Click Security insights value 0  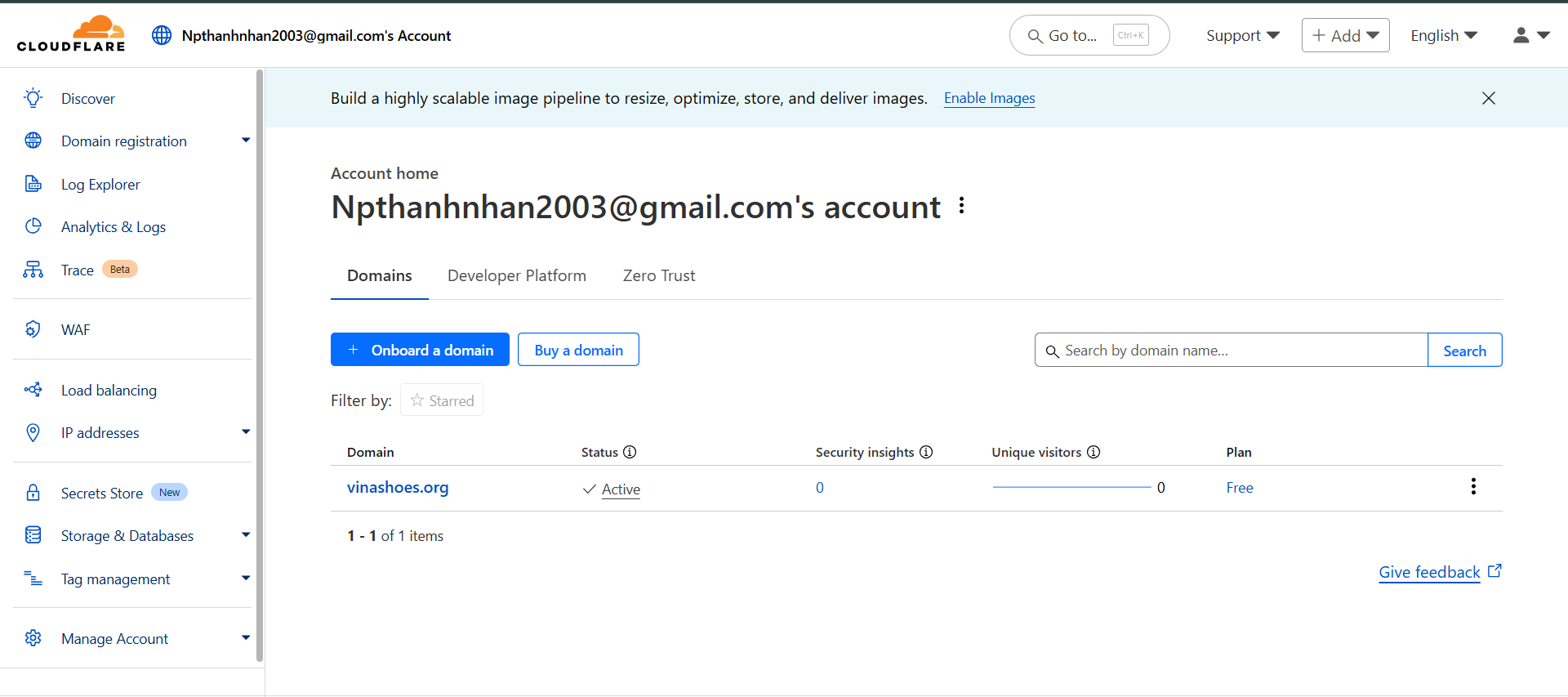819,487
